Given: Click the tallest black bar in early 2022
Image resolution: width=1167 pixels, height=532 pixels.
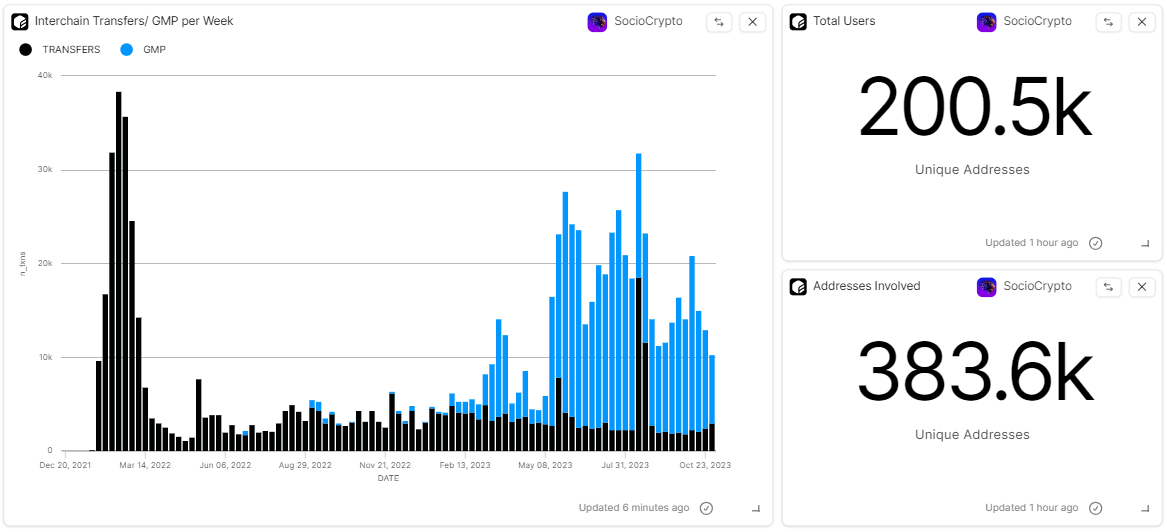Looking at the screenshot, I should tap(119, 272).
